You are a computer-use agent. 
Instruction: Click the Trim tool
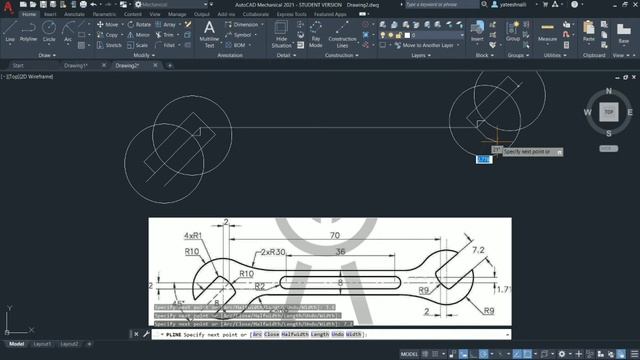tap(165, 35)
